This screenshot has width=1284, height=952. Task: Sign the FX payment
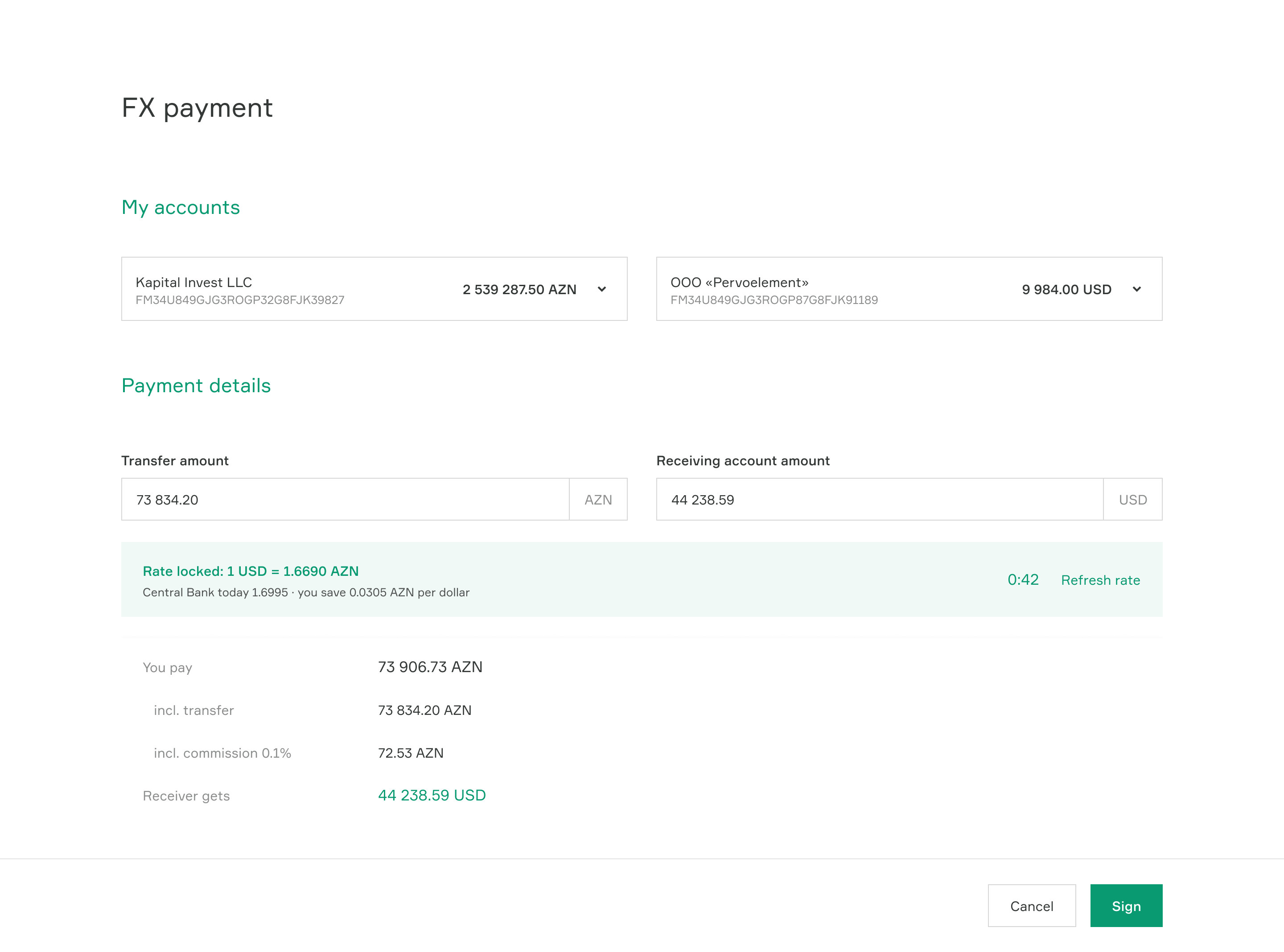(1126, 906)
